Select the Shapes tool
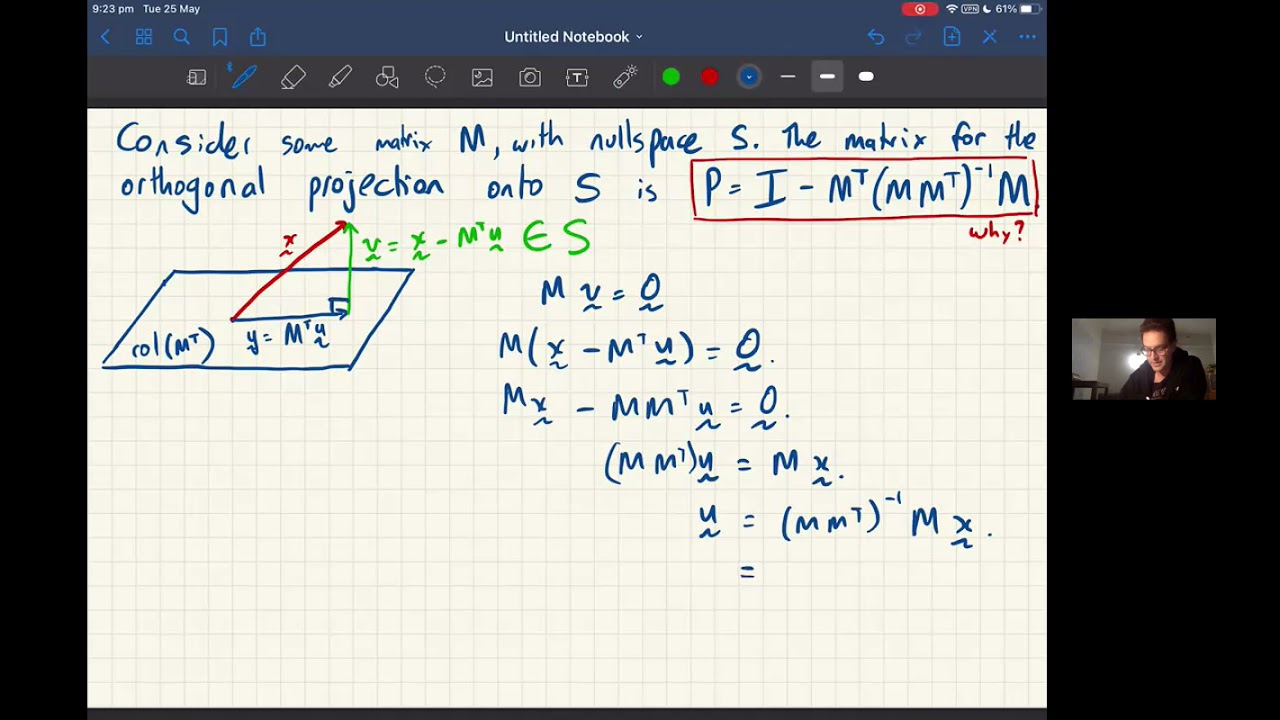Viewport: 1280px width, 720px height. pos(387,77)
